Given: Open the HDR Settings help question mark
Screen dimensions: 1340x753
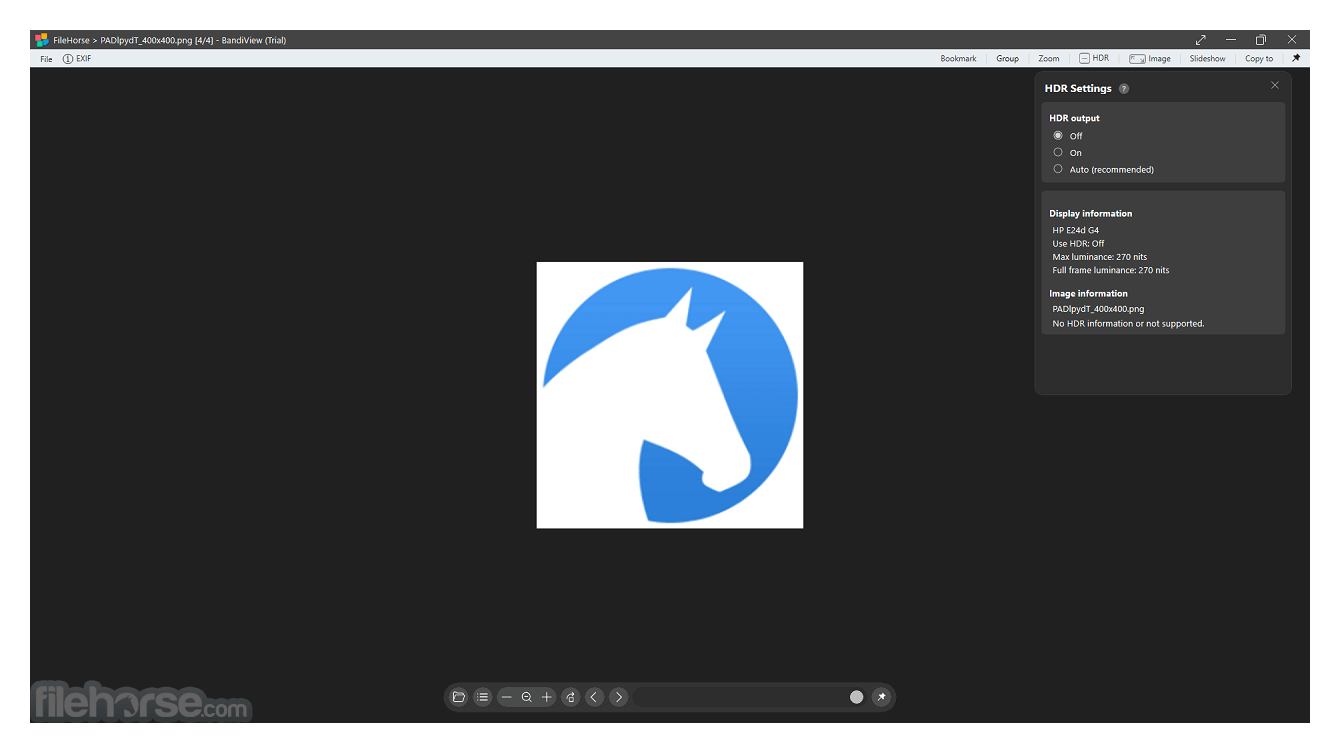Looking at the screenshot, I should pos(1124,89).
